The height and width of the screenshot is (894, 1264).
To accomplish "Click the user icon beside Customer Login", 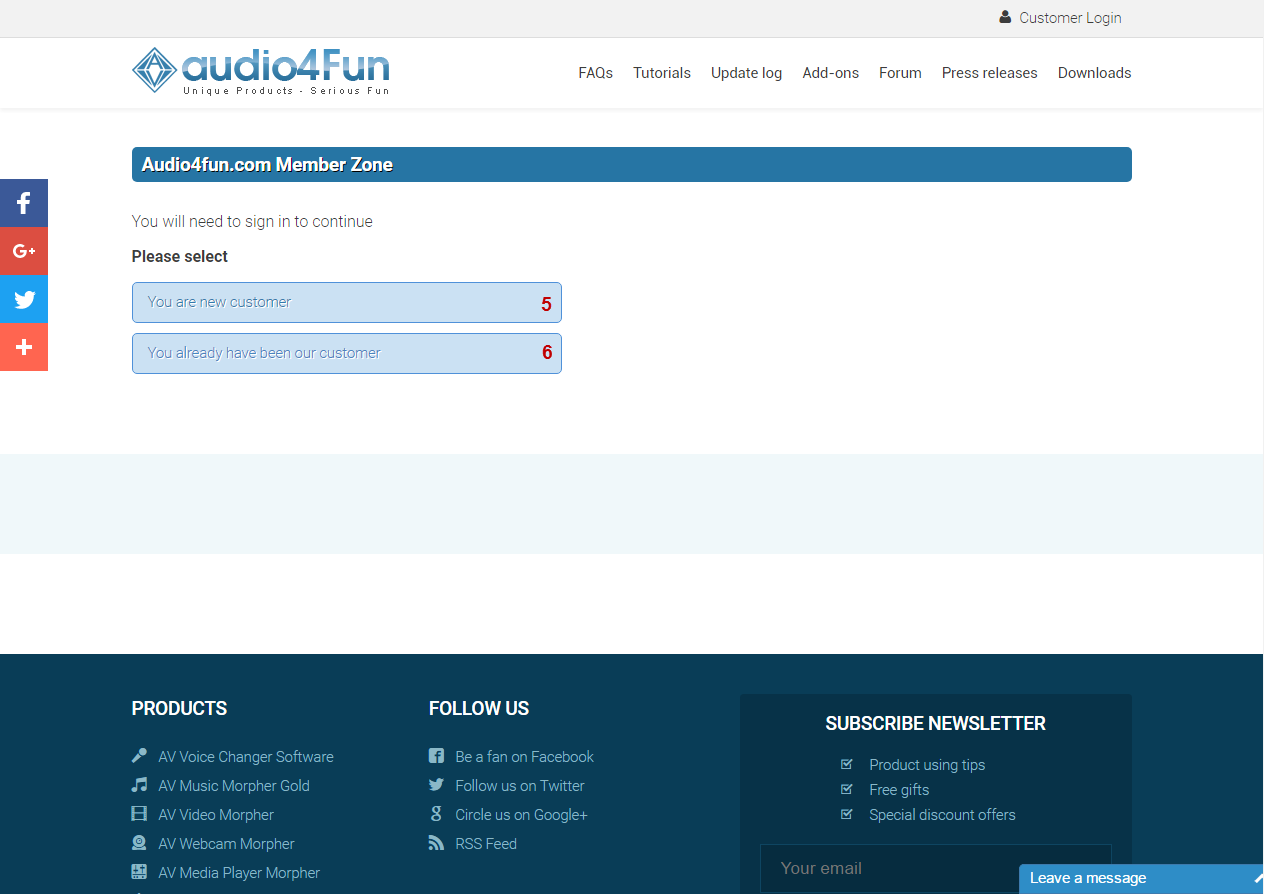I will coord(1005,17).
